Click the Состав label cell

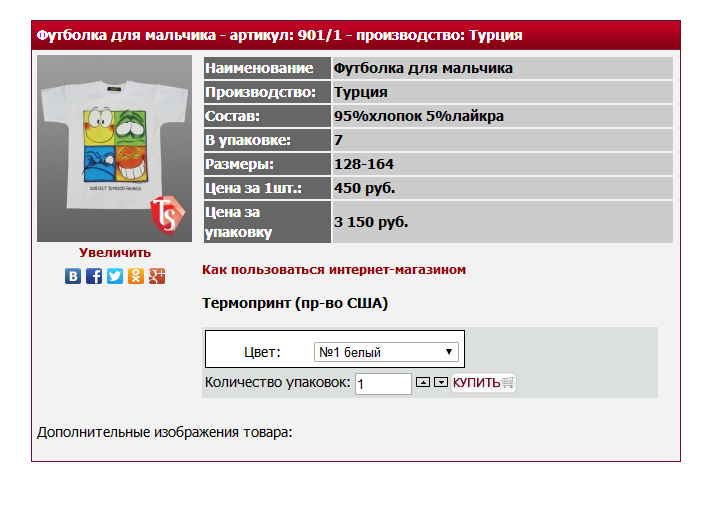pos(267,116)
